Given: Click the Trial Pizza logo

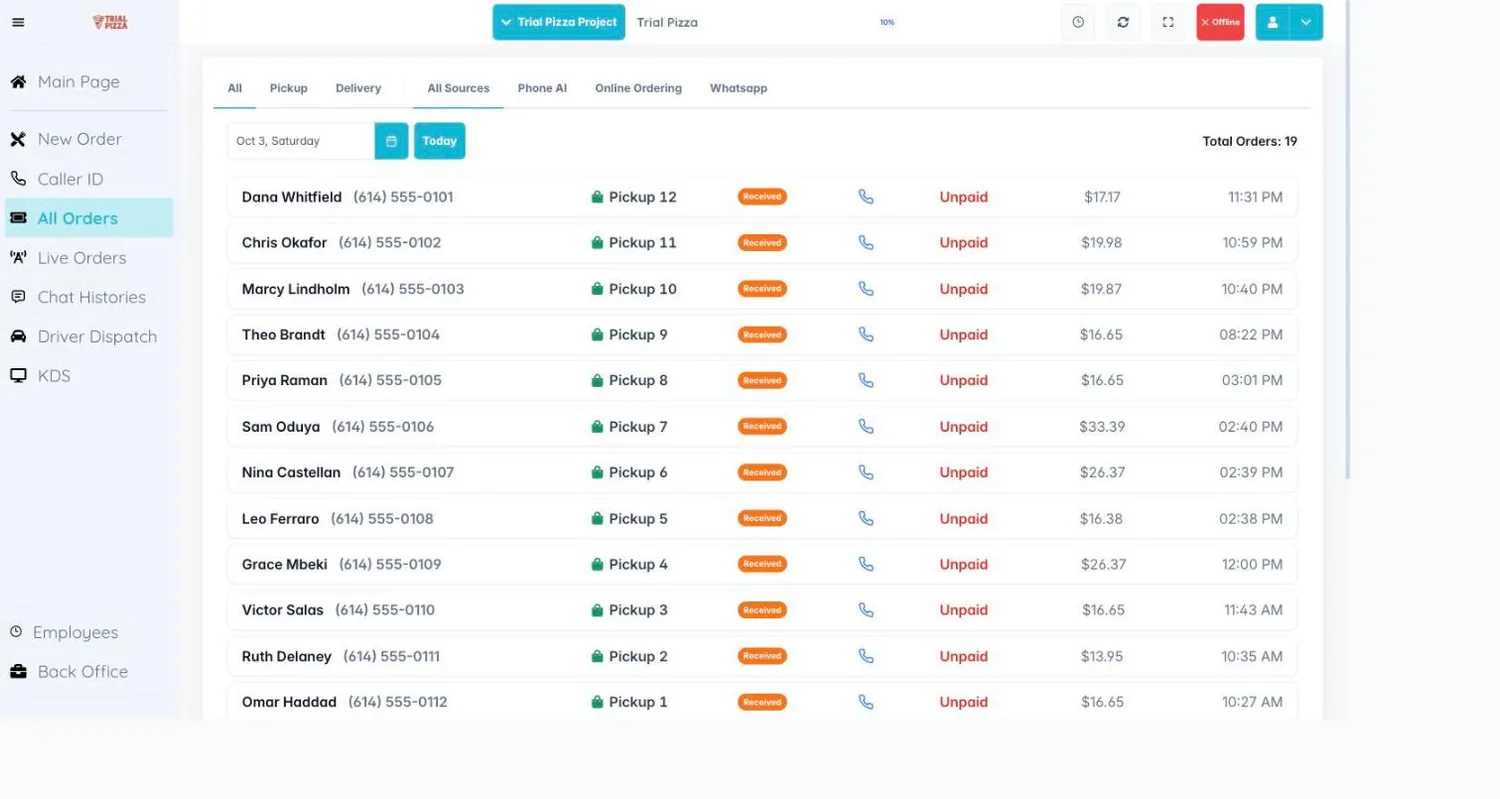Looking at the screenshot, I should point(110,22).
